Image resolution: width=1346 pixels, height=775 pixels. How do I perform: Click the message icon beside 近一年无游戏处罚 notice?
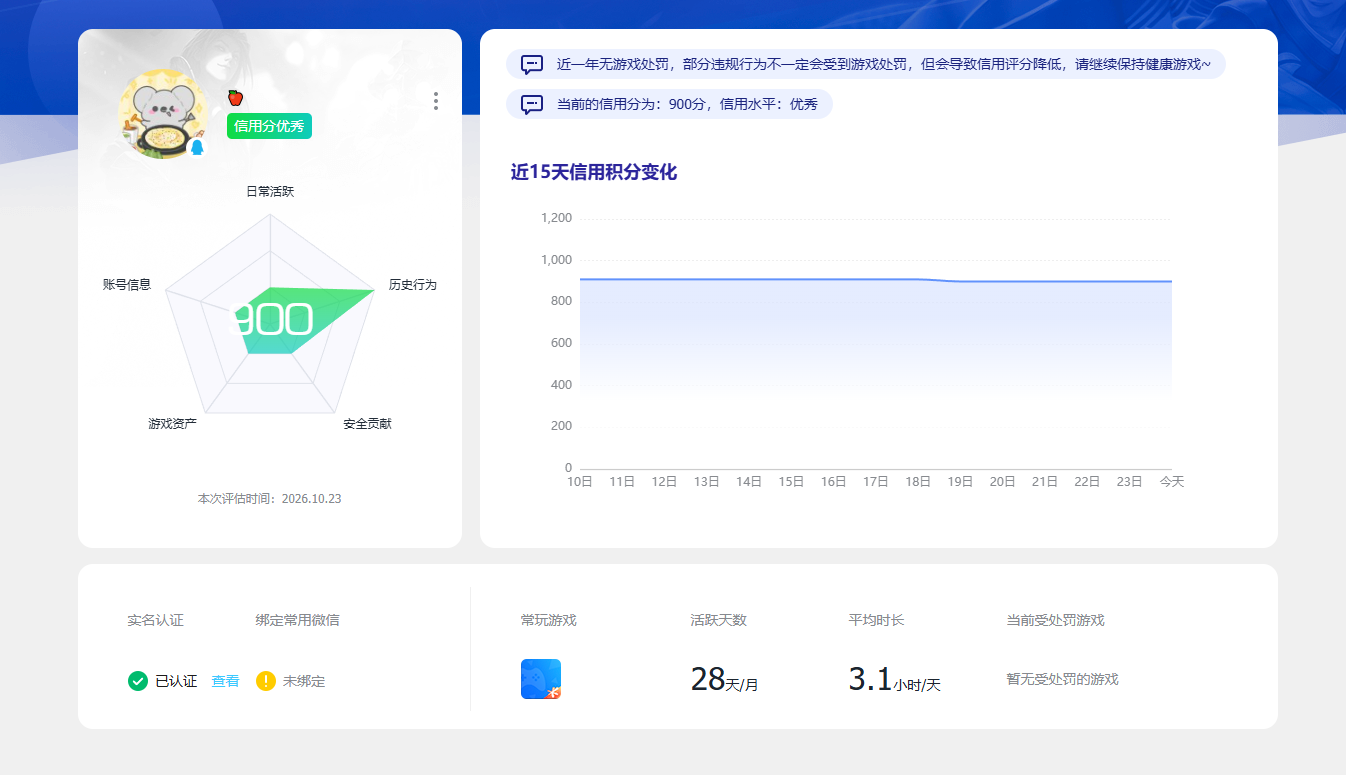tap(532, 64)
